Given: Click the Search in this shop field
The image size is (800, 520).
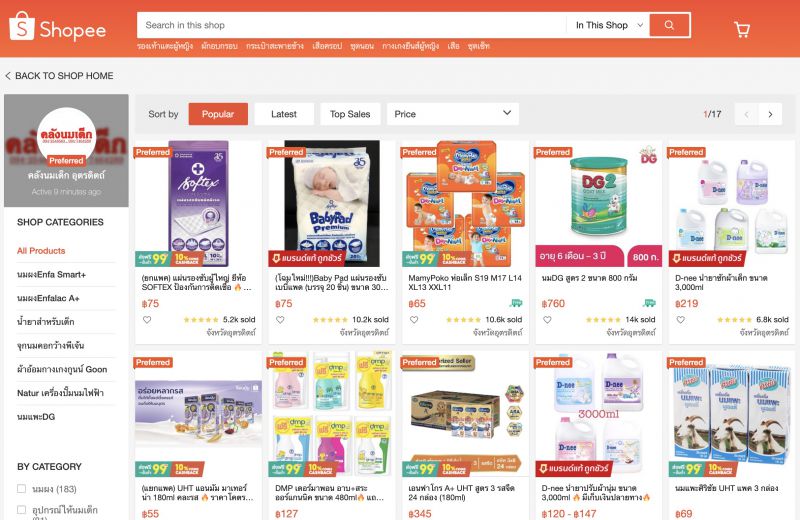Looking at the screenshot, I should click(351, 25).
